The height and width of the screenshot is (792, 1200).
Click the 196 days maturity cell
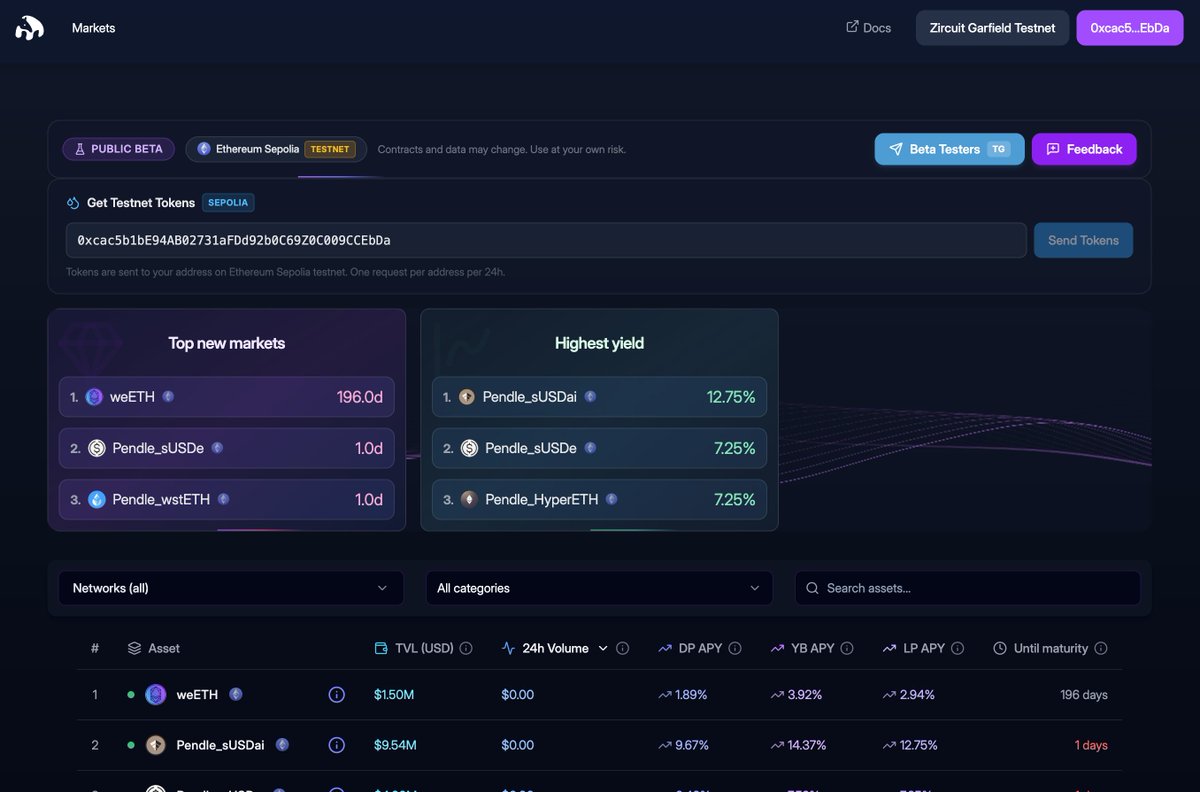click(x=1084, y=694)
